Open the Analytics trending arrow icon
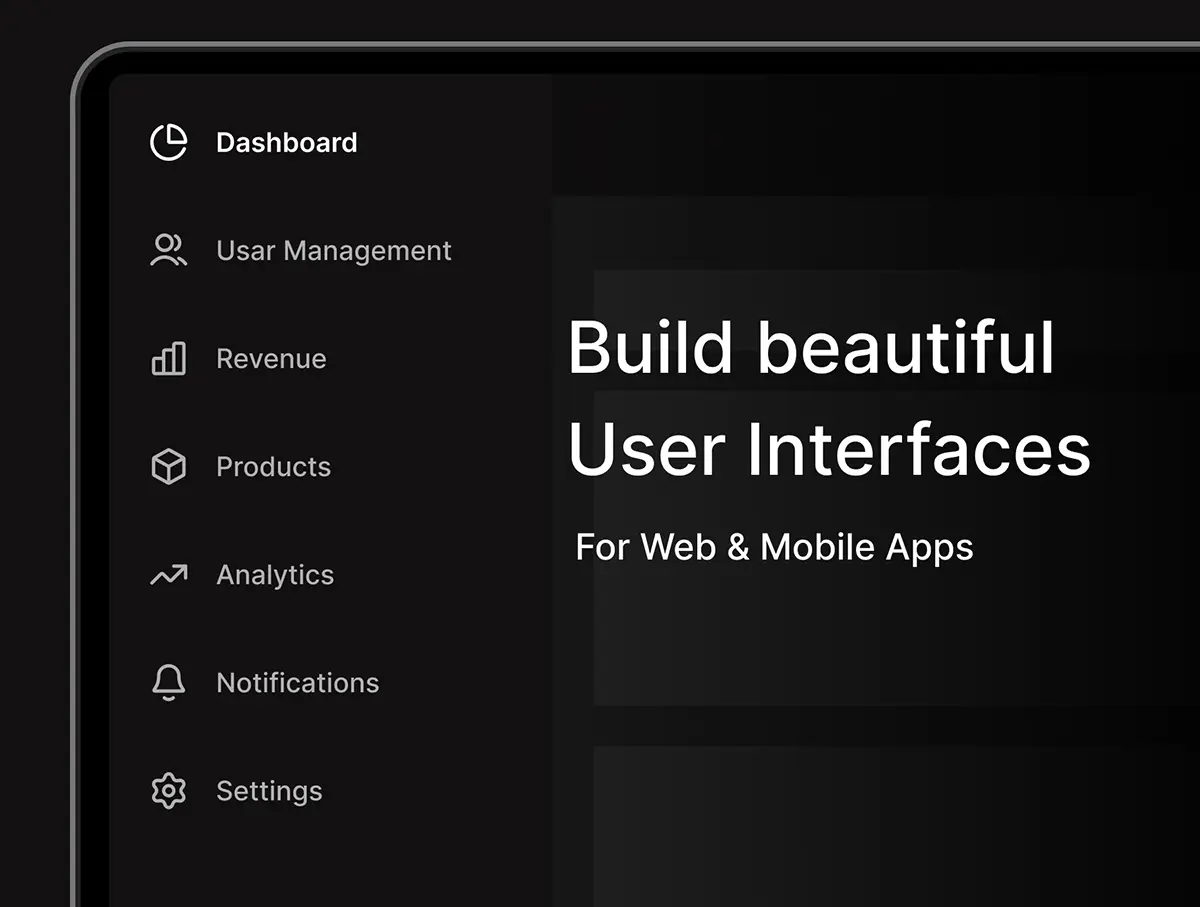 coord(168,575)
